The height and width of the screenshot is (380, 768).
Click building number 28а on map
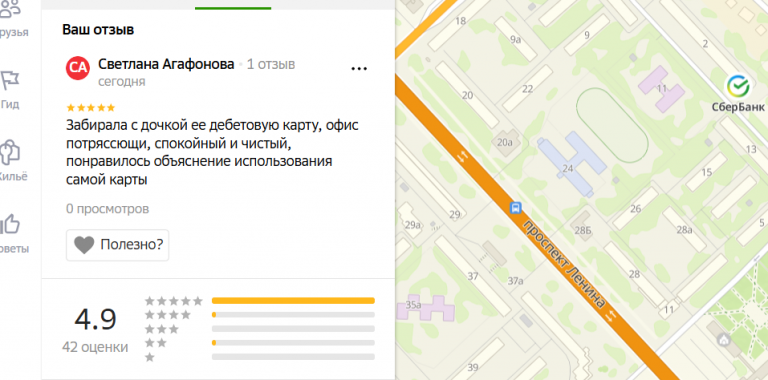(685, 230)
